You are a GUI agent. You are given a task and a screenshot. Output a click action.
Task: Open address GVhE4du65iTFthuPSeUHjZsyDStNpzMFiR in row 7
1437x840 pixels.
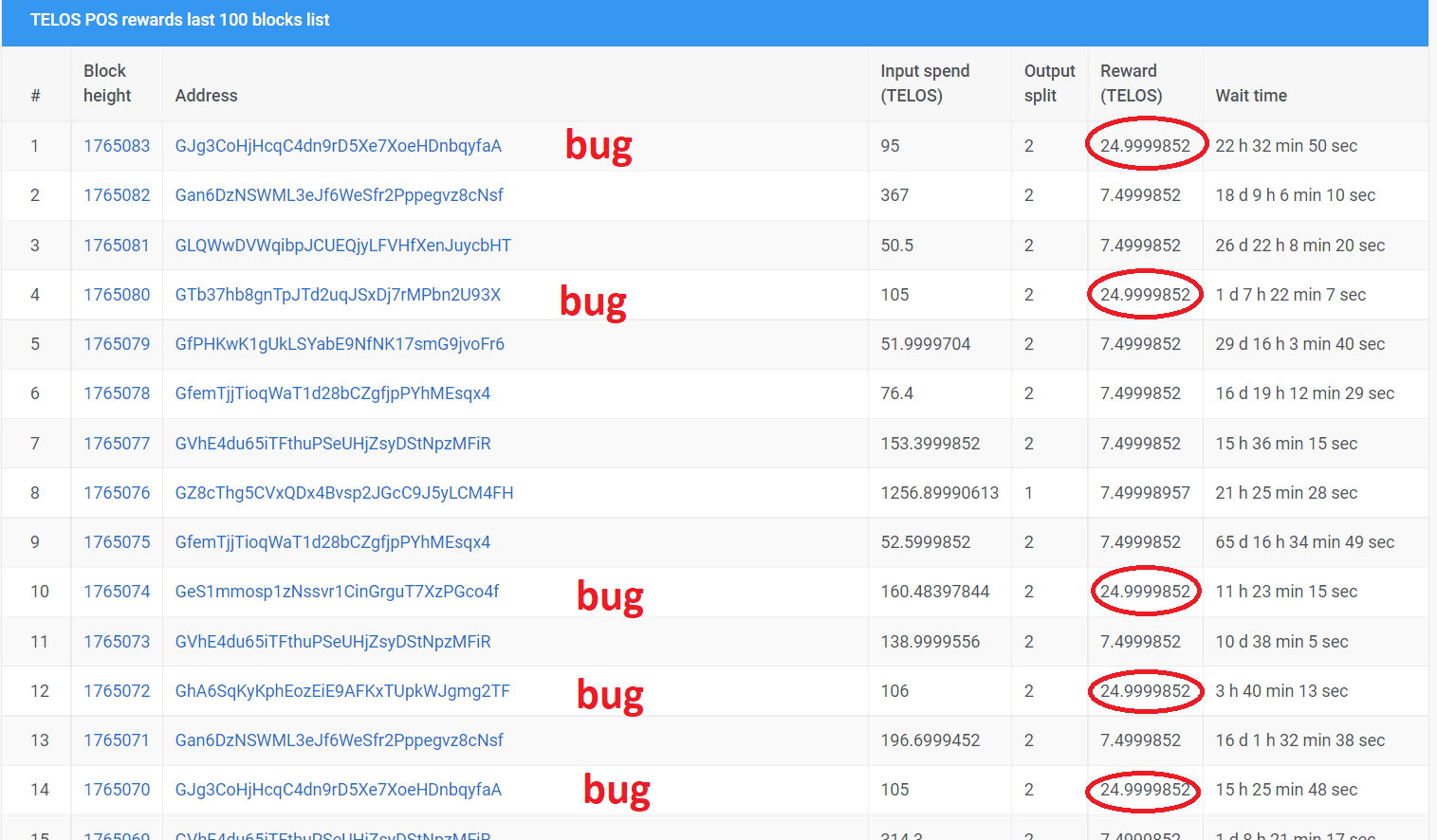(333, 444)
